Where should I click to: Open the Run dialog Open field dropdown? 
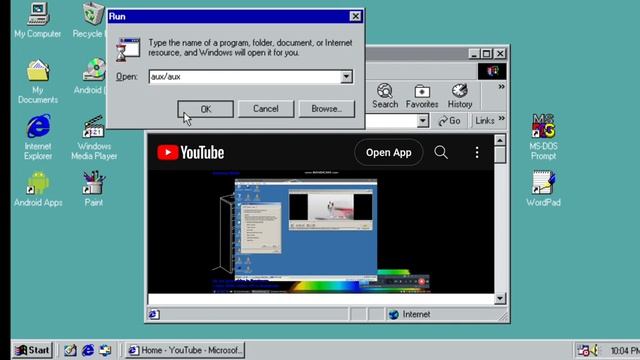346,76
